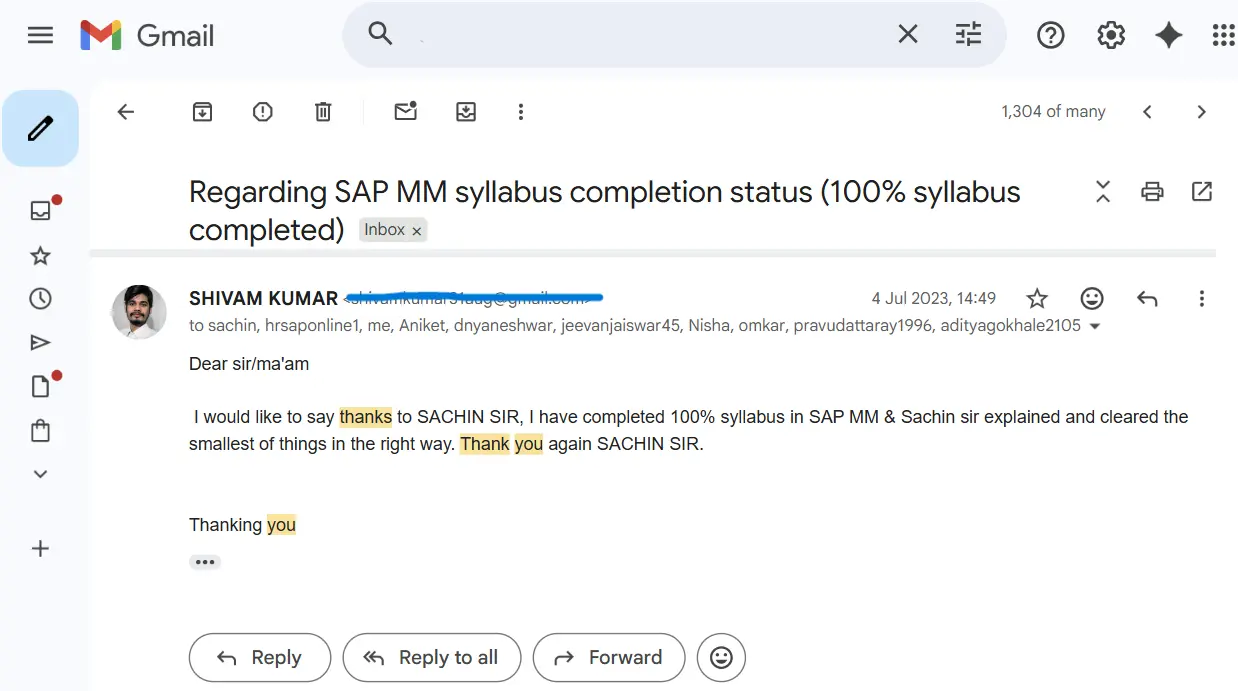Open message More options three dots
The height and width of the screenshot is (691, 1238).
pyautogui.click(x=1202, y=298)
